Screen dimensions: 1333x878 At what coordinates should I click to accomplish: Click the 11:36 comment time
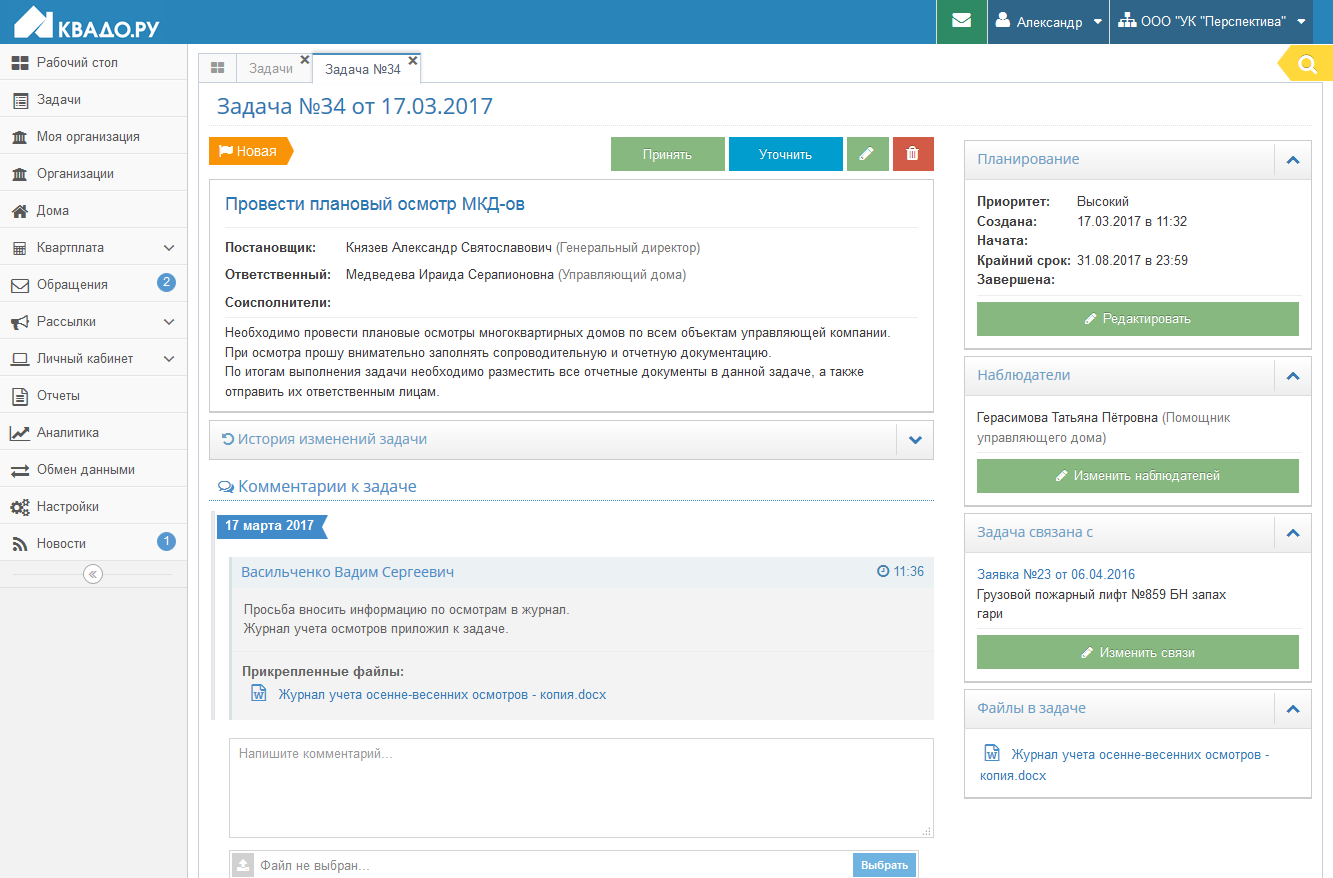(900, 572)
